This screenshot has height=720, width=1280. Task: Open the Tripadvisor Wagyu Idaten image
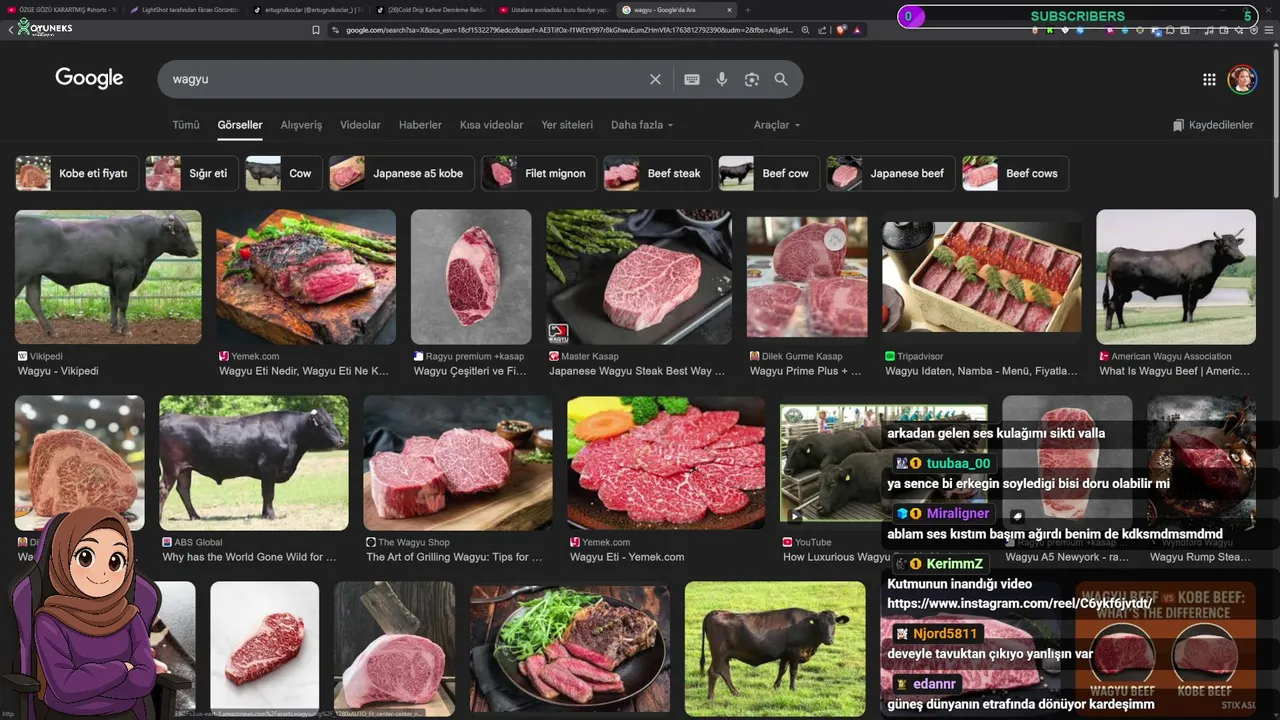(982, 277)
